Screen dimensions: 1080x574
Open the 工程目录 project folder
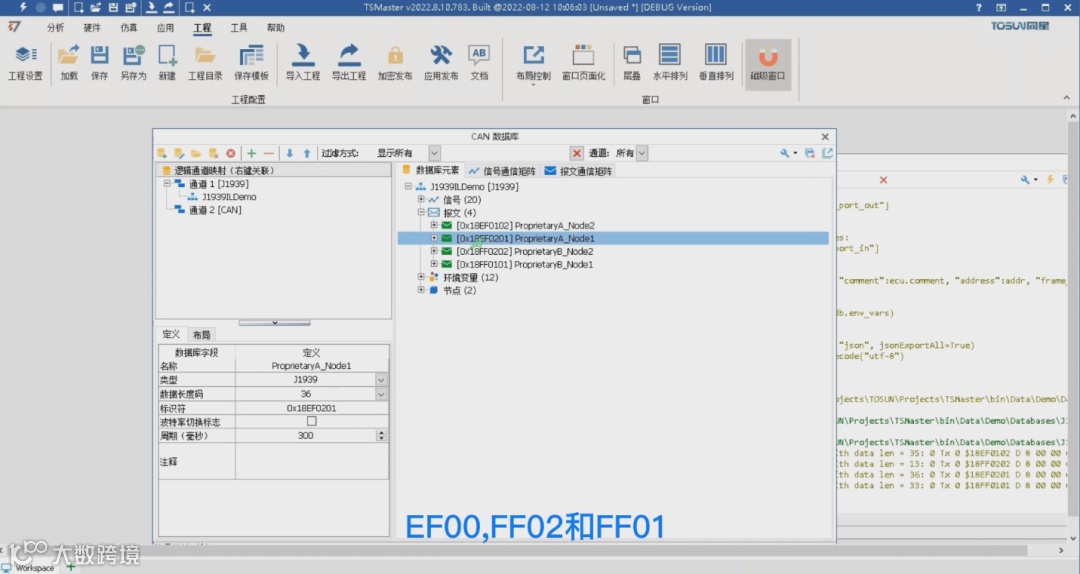(x=205, y=63)
